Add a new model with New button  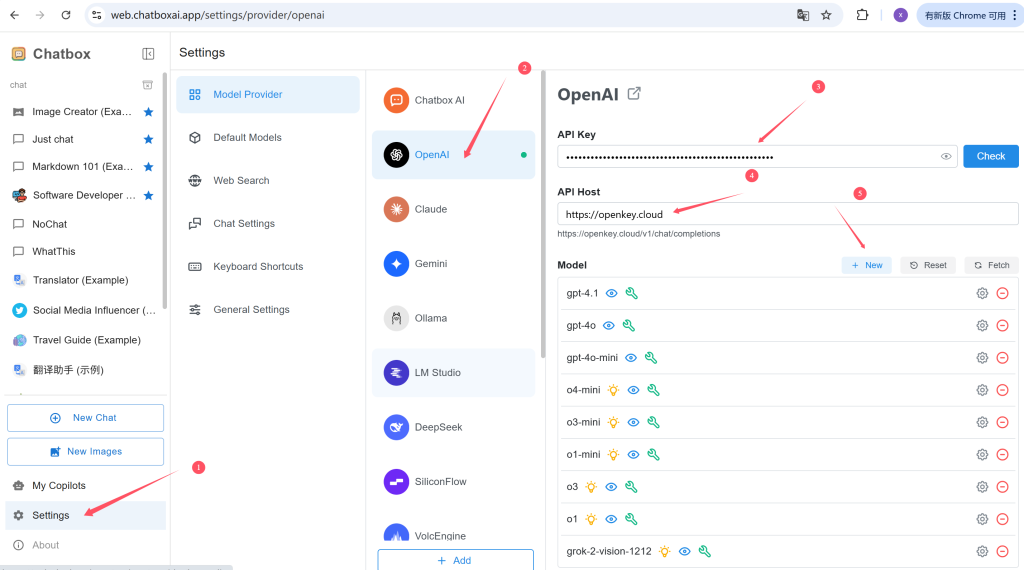point(867,265)
